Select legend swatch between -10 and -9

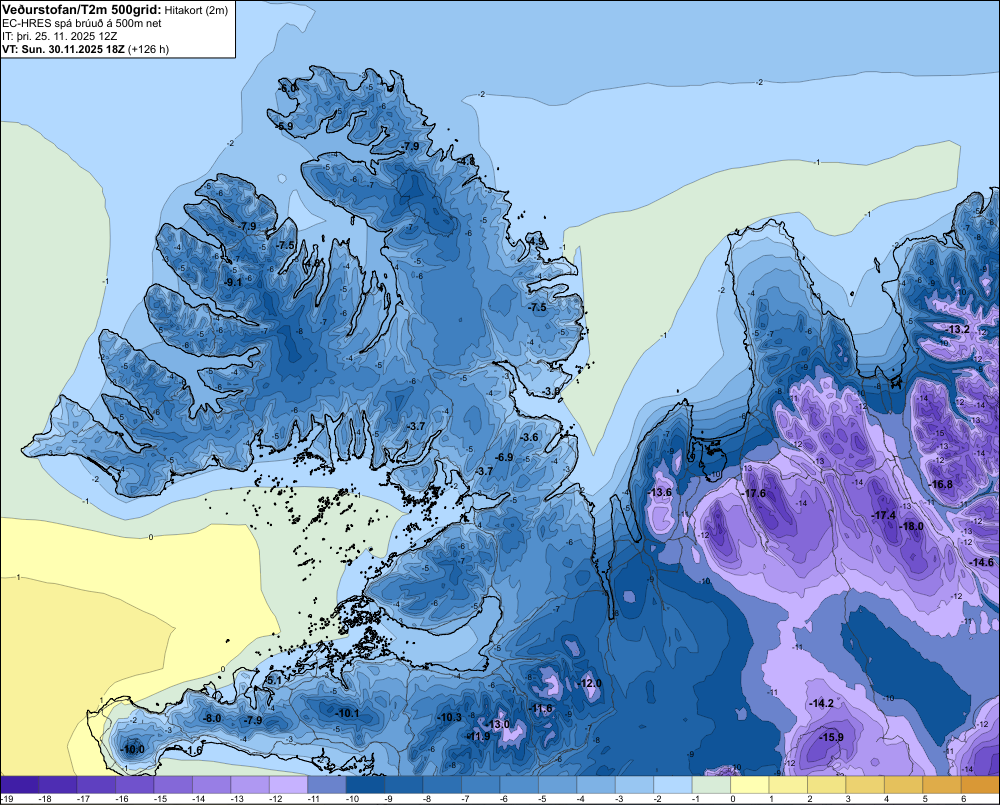365,785
